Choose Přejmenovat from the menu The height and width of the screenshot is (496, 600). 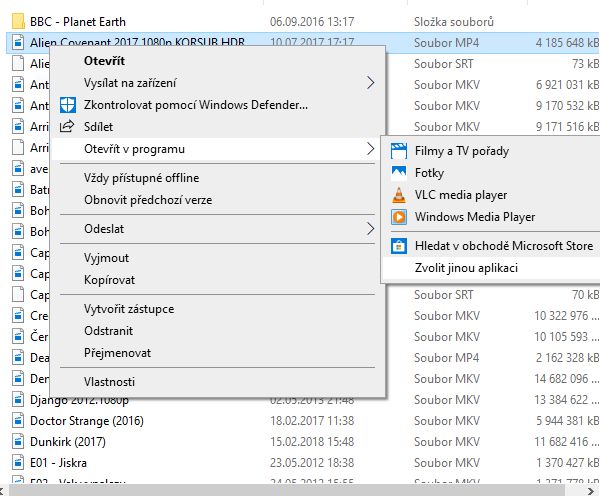218,353
